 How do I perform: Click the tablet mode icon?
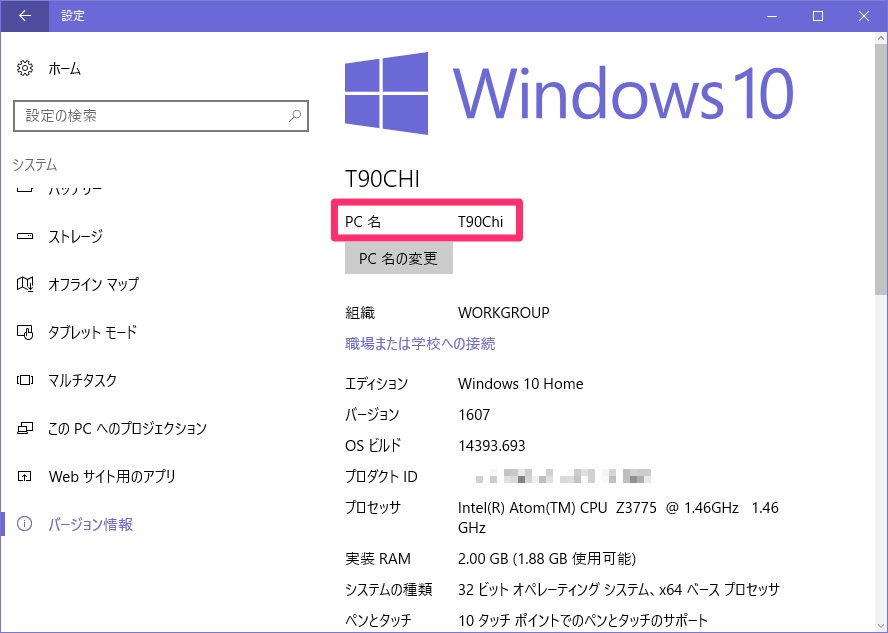pos(25,332)
